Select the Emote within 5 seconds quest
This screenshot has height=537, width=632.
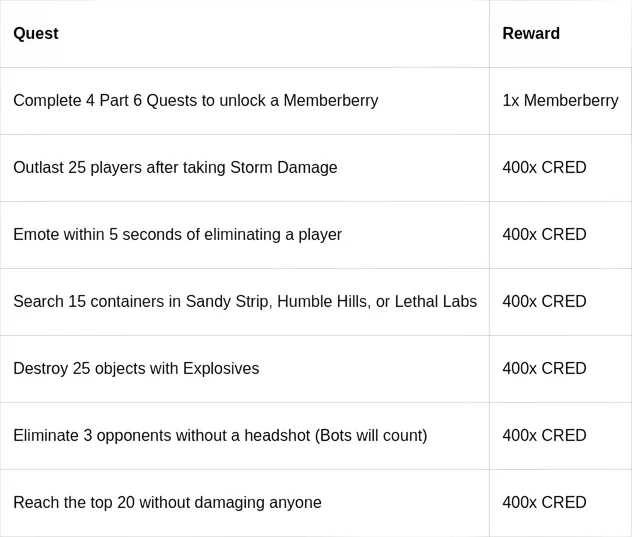[177, 235]
